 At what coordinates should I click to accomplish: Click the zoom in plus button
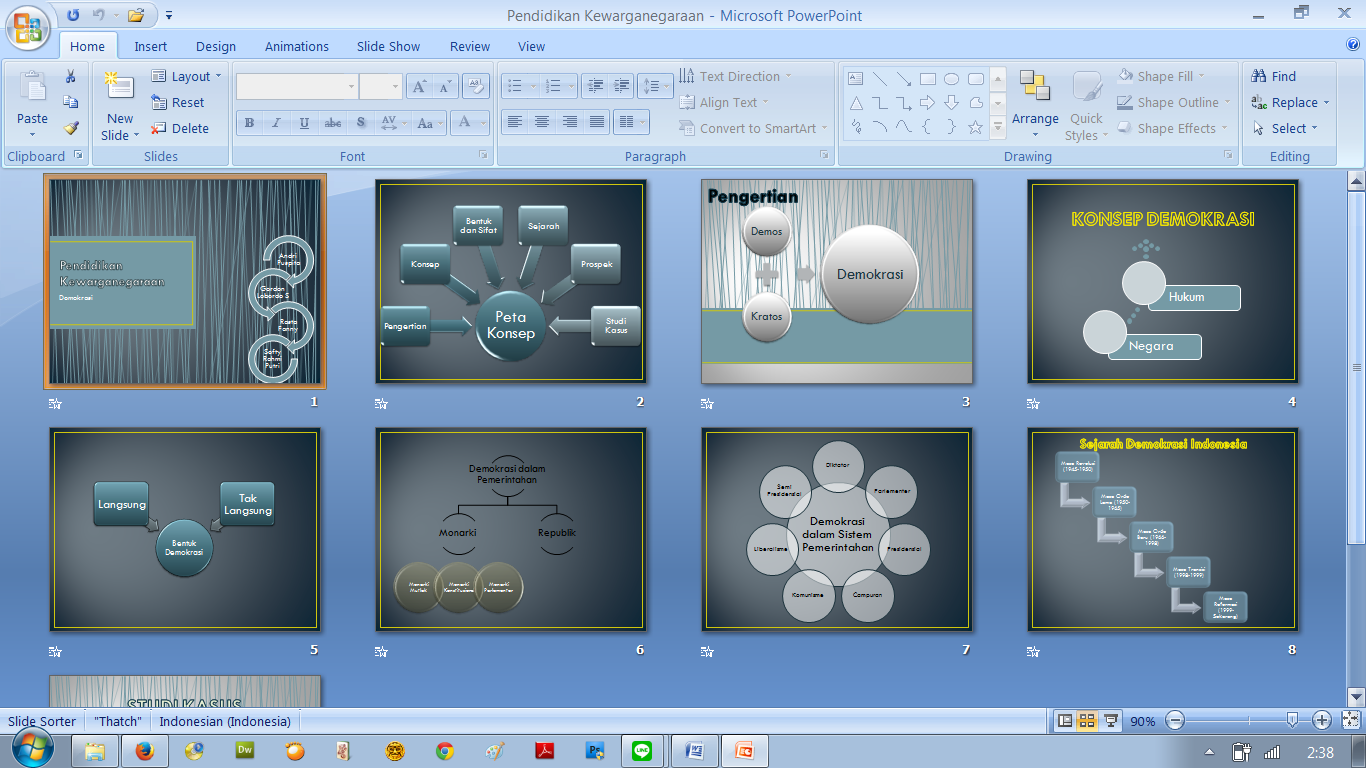[1322, 720]
